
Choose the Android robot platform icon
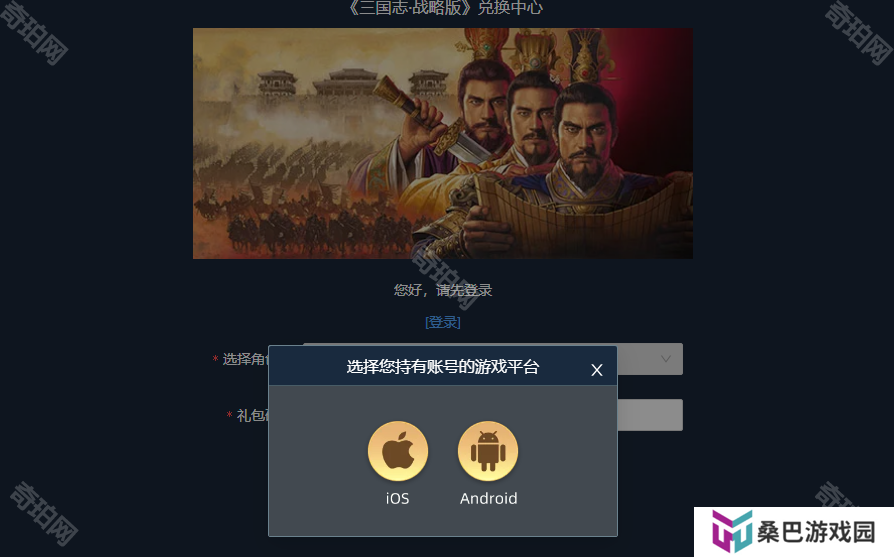click(x=488, y=451)
